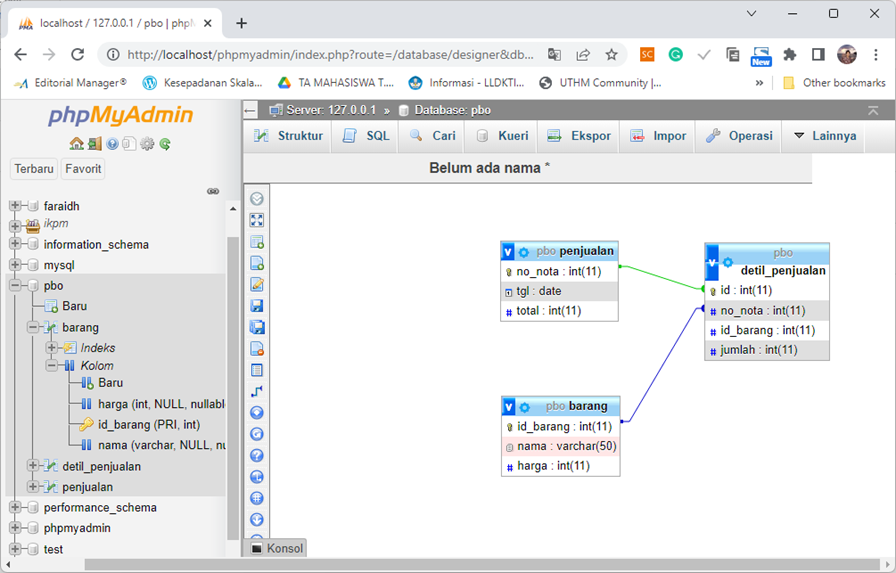Viewport: 896px width, 573px height.
Task: Click the Add tables from other databases icon
Action: (x=257, y=242)
